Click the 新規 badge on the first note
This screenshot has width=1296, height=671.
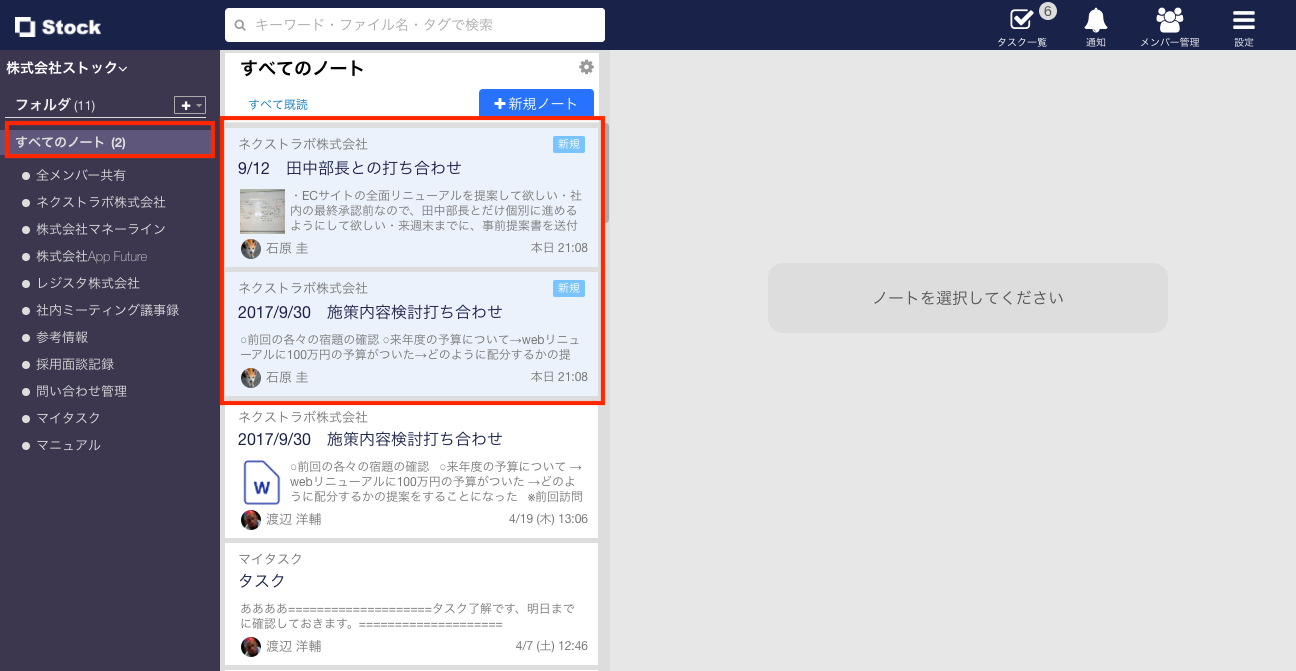568,143
